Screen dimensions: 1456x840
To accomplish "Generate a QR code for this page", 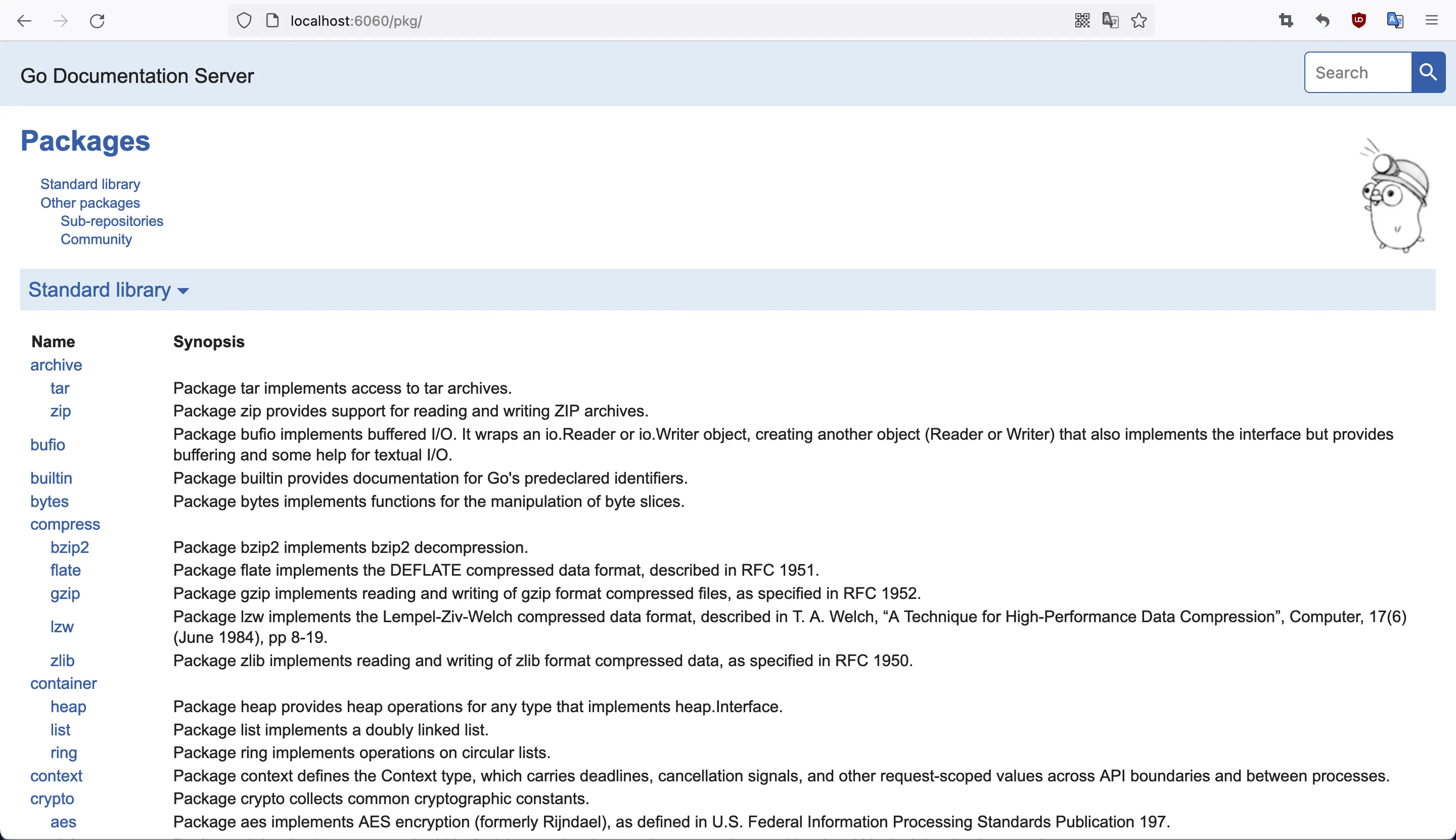I will click(x=1082, y=21).
